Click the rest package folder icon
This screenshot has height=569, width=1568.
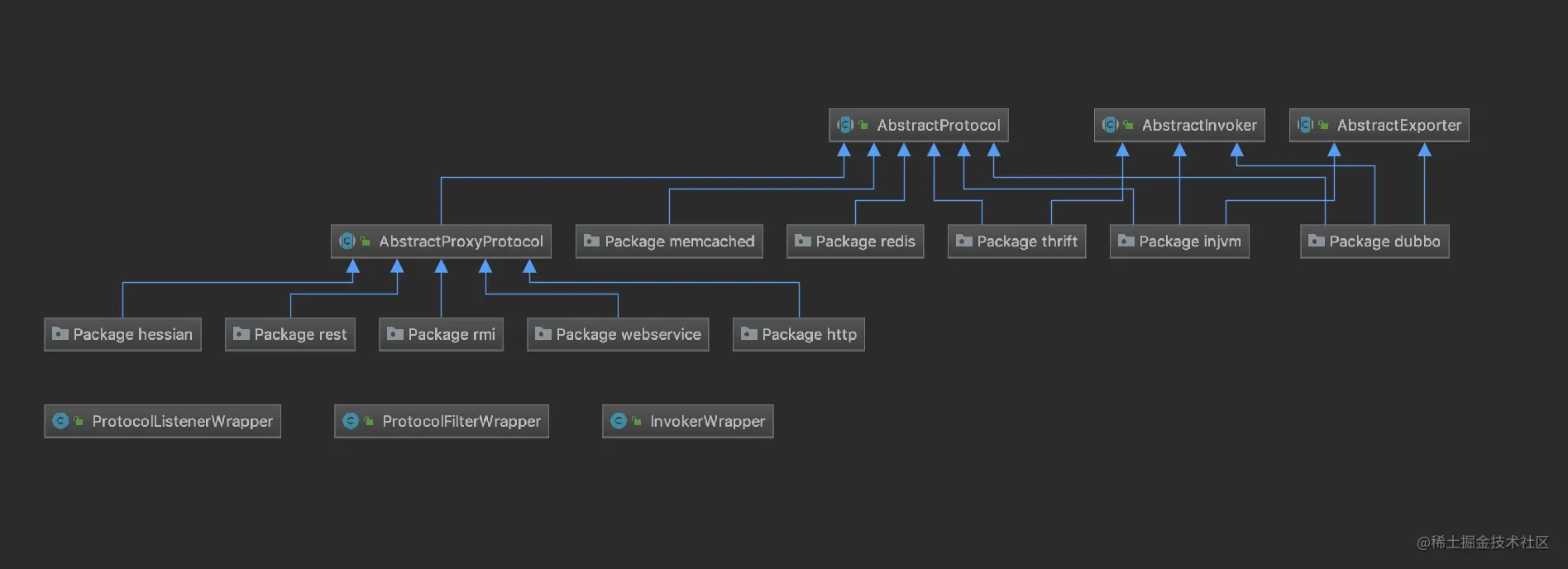241,333
